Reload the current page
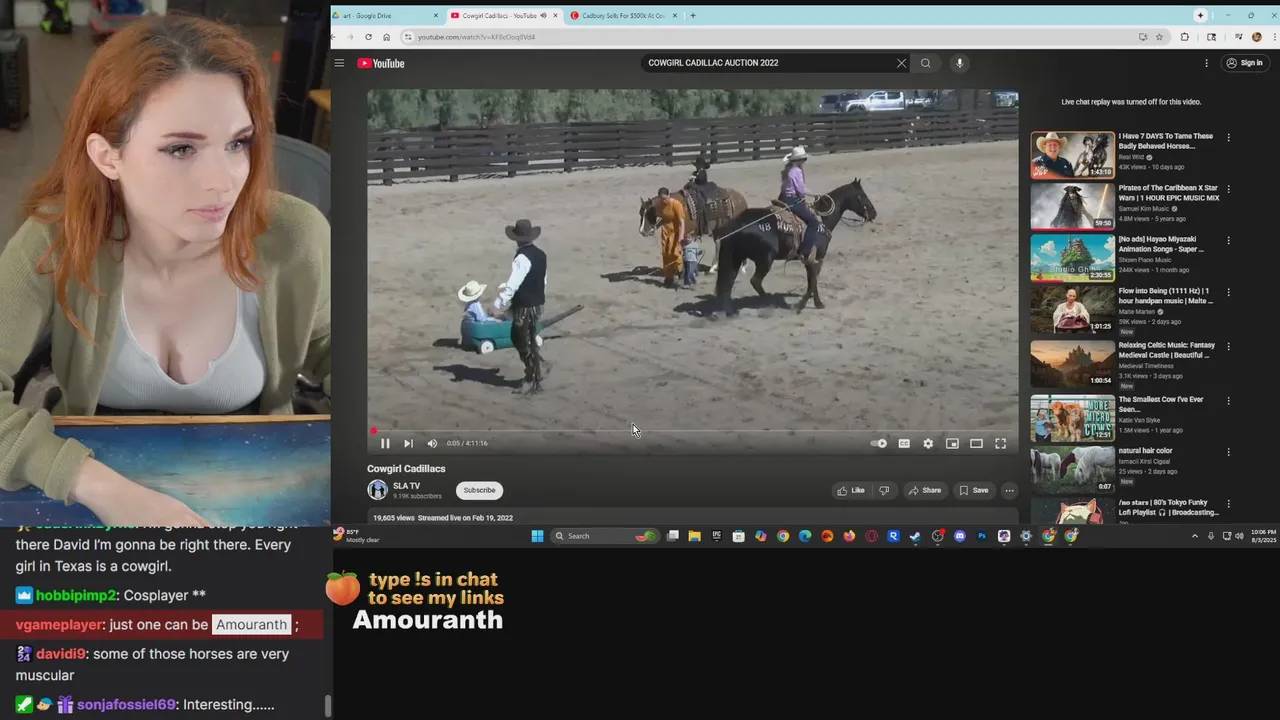The image size is (1280, 720). tap(368, 37)
